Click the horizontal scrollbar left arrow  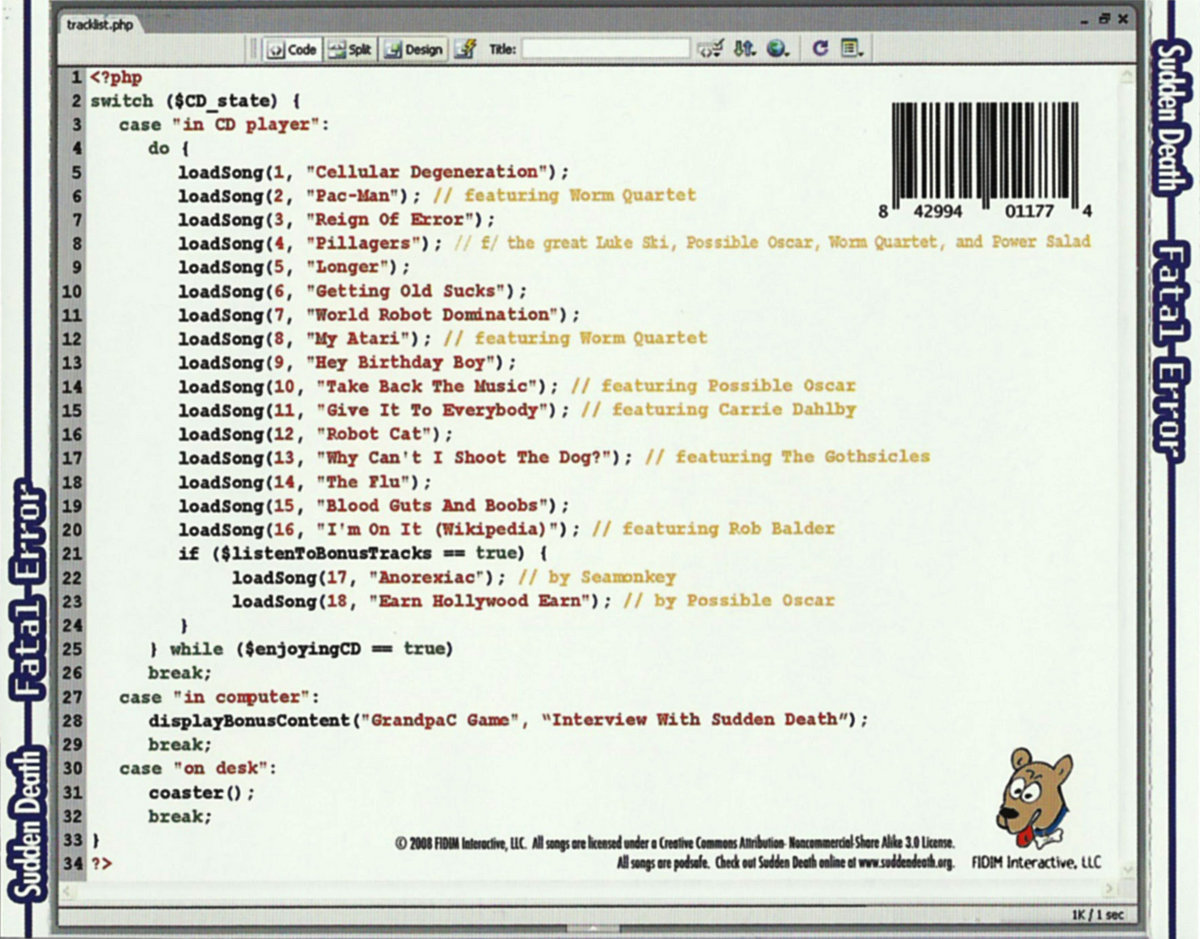(66, 890)
